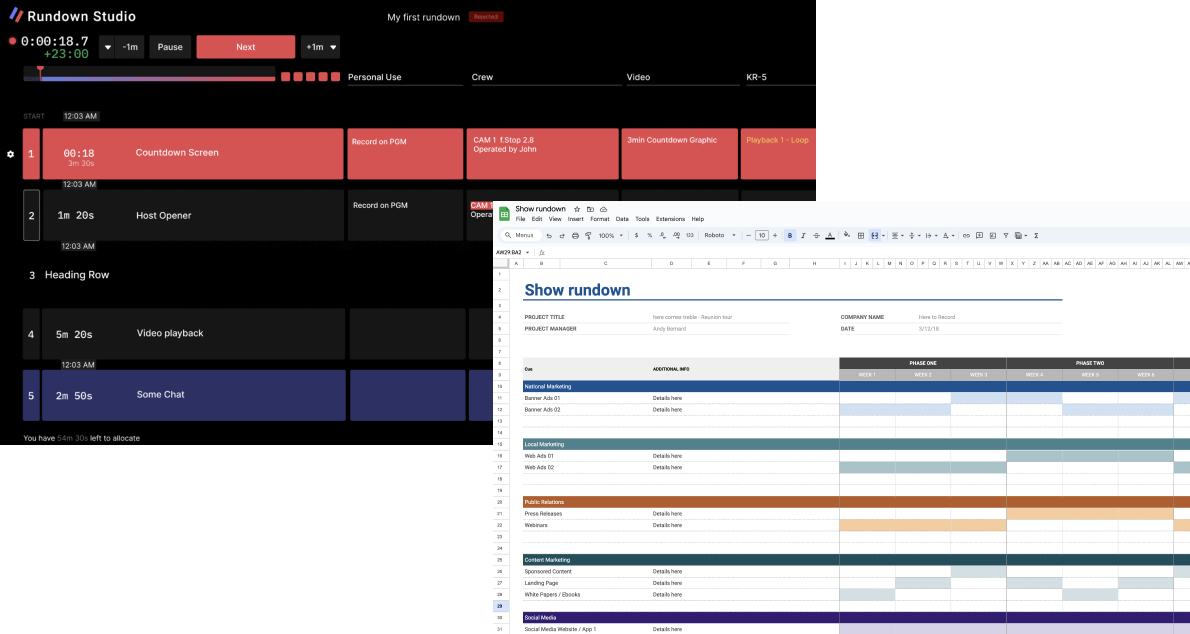Click the Rundown Studio logo icon
Image resolution: width=1190 pixels, height=634 pixels.
pyautogui.click(x=16, y=15)
